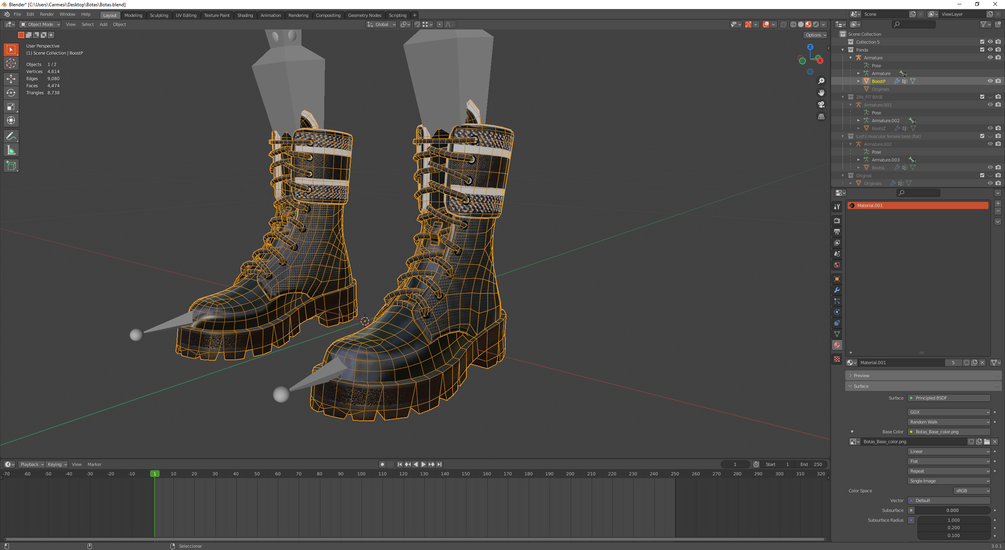
Task: Open the Modifier properties wrench tab
Action: pos(836,290)
